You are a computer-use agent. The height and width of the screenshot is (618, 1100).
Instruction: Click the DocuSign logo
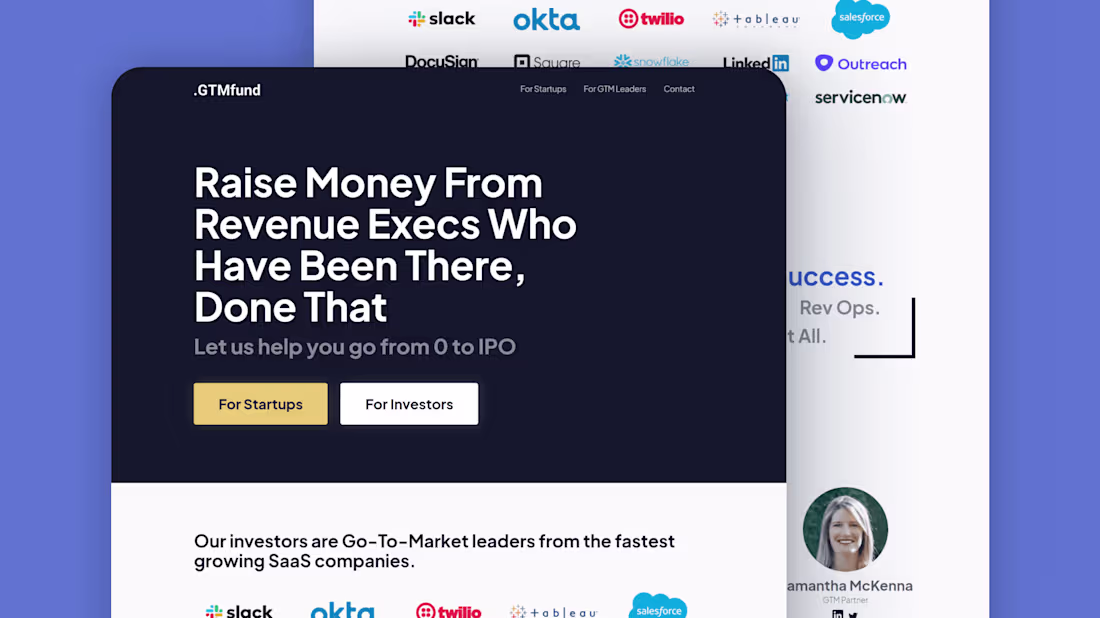coord(442,60)
